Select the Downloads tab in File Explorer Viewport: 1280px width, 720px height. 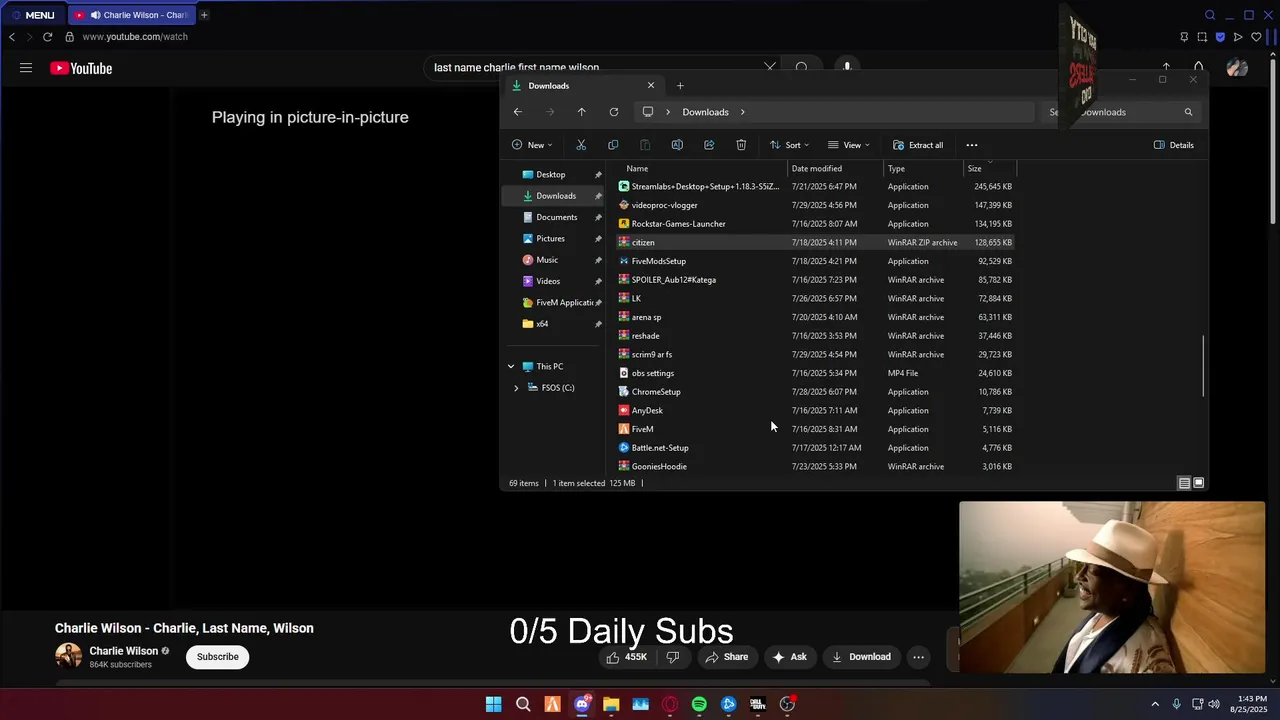point(582,86)
